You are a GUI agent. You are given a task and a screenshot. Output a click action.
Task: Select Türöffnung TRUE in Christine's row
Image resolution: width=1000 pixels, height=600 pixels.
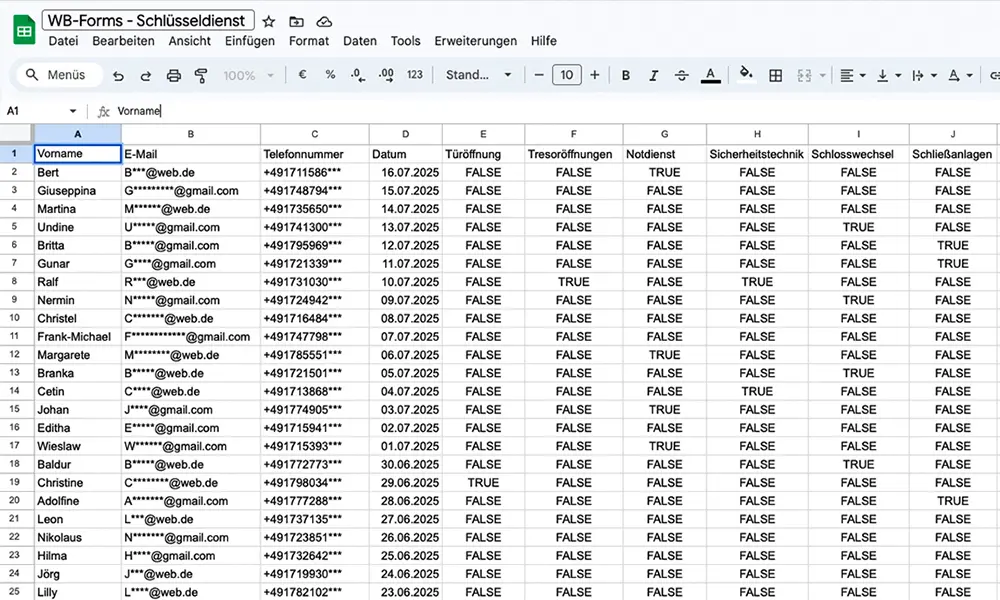point(483,483)
